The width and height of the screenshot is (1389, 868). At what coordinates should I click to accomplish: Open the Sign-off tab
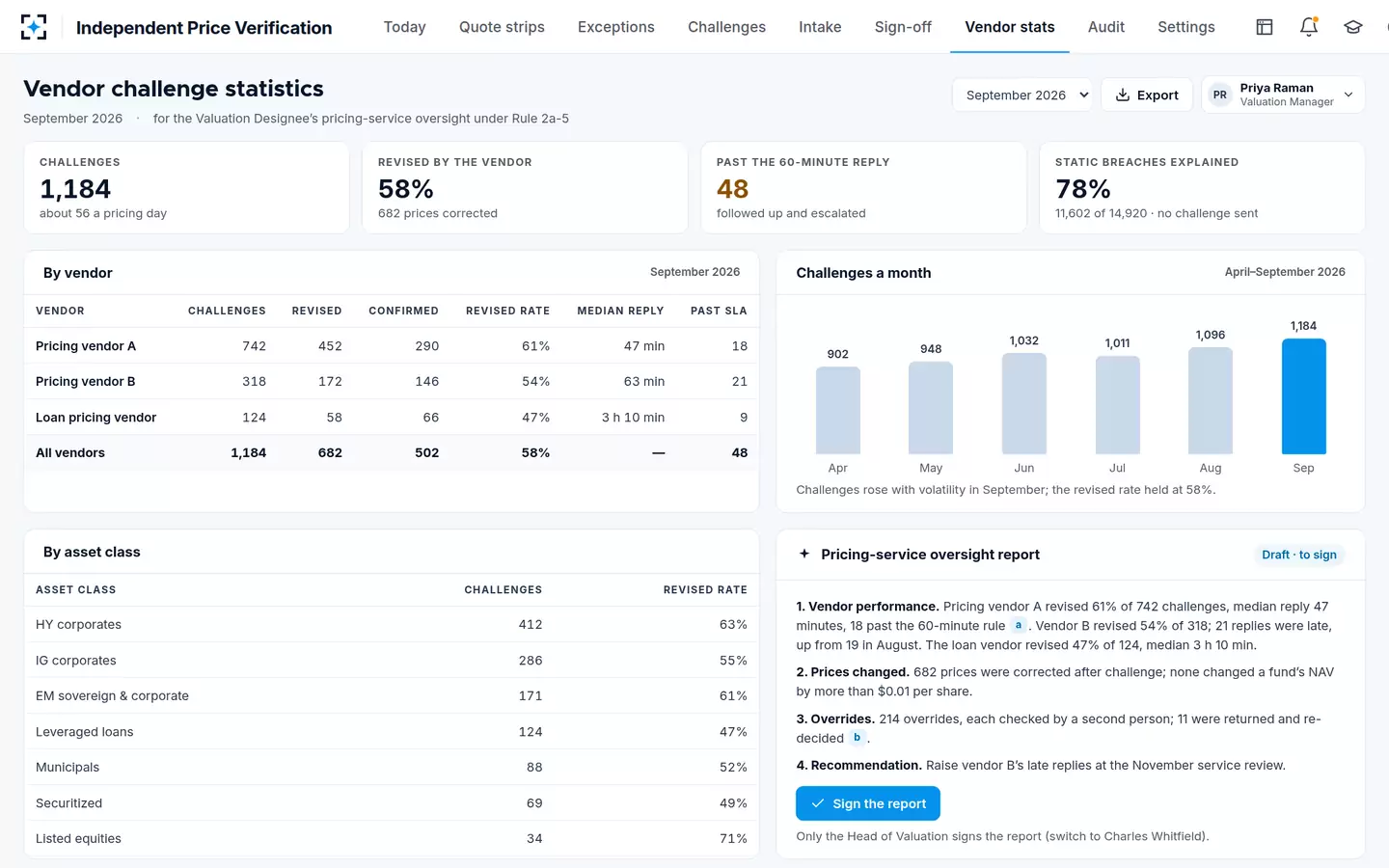[903, 27]
